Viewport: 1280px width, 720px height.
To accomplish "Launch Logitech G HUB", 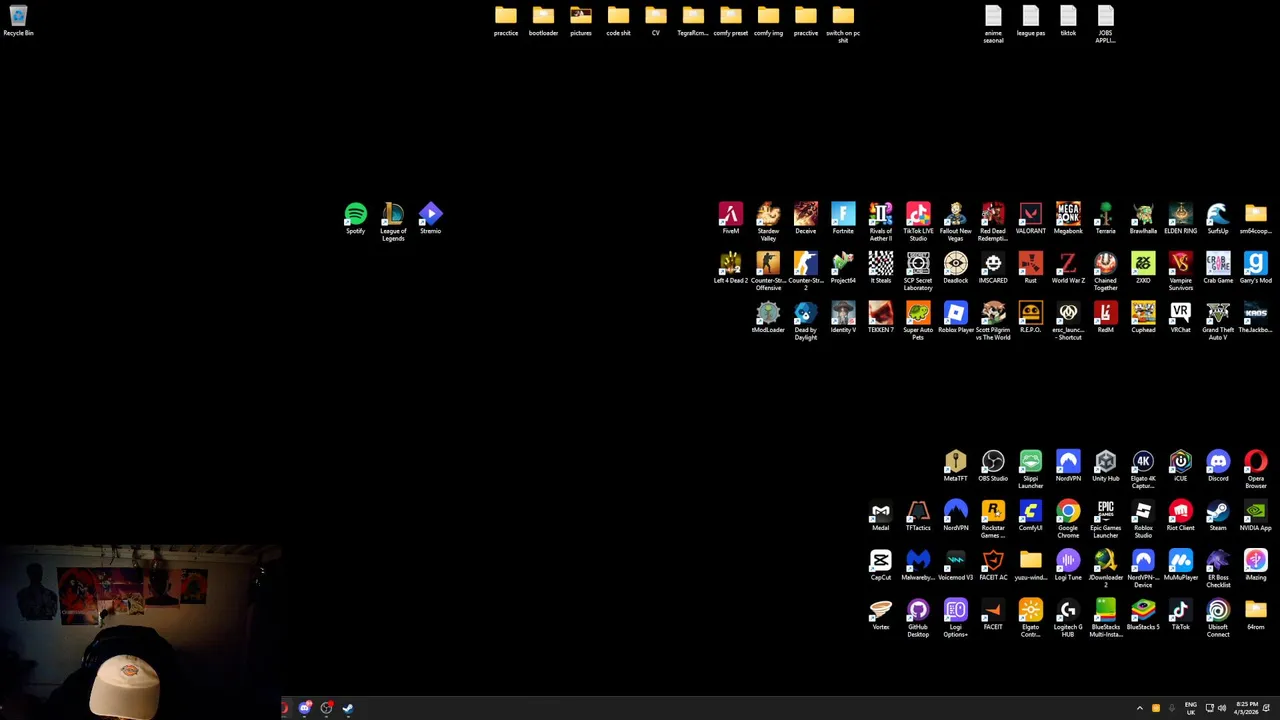I will (x=1068, y=618).
